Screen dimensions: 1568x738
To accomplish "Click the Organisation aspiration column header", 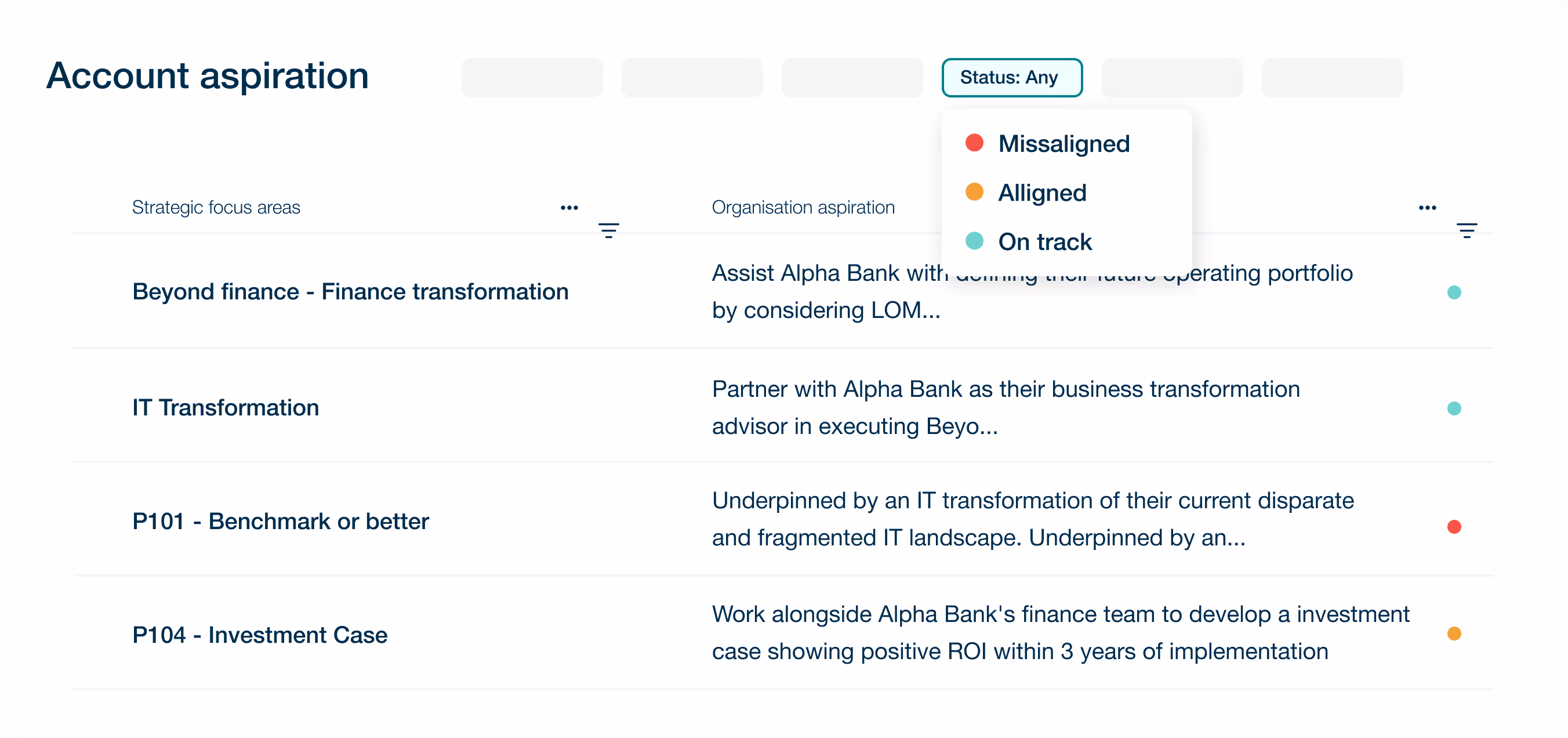I will [x=803, y=208].
